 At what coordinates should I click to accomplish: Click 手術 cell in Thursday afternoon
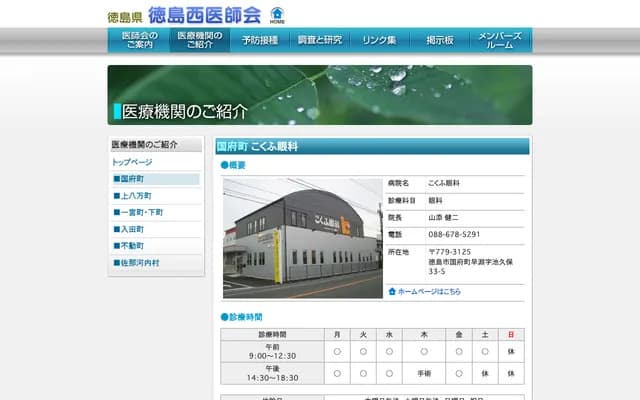(x=424, y=373)
